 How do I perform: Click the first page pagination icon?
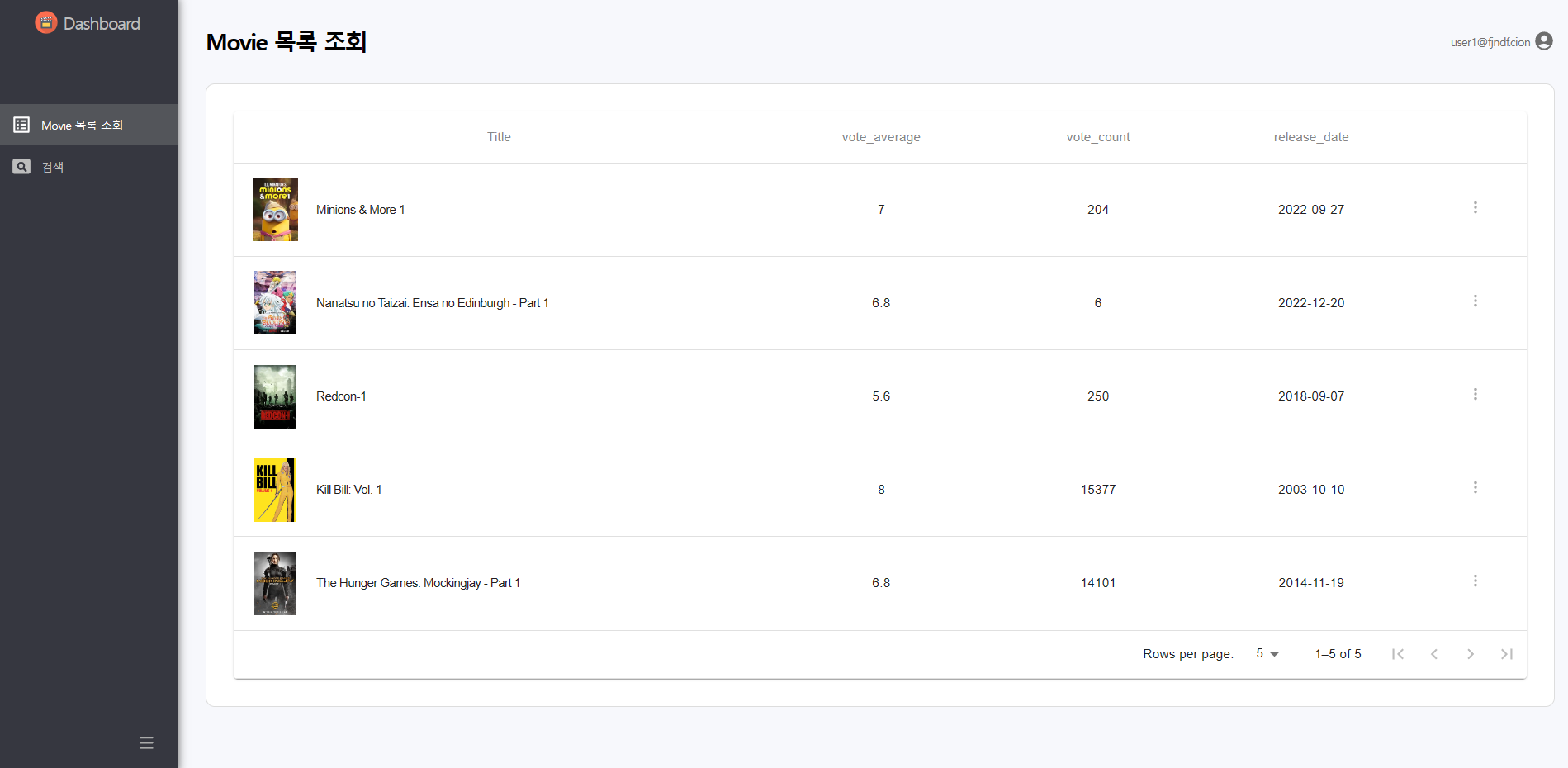[x=1398, y=653]
